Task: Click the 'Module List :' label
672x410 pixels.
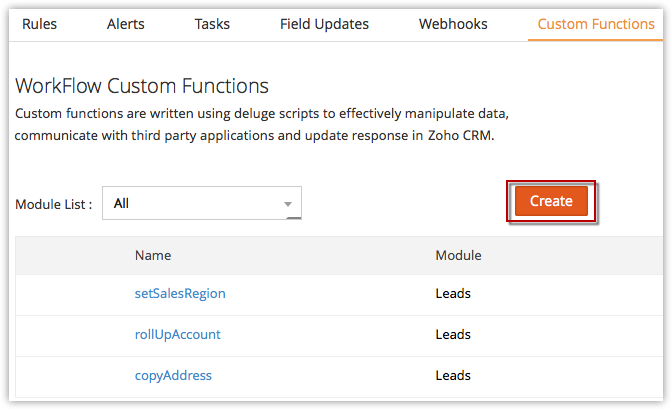Action: [x=54, y=204]
